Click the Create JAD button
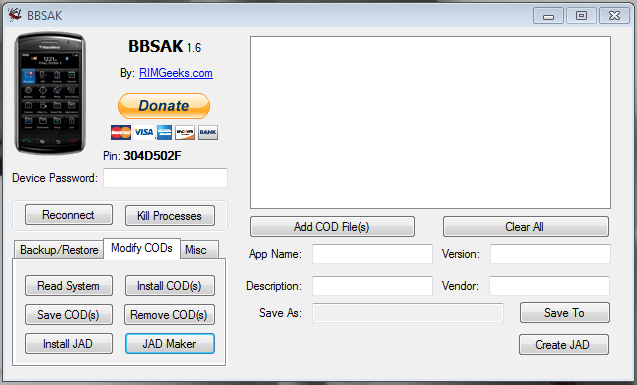 (563, 345)
